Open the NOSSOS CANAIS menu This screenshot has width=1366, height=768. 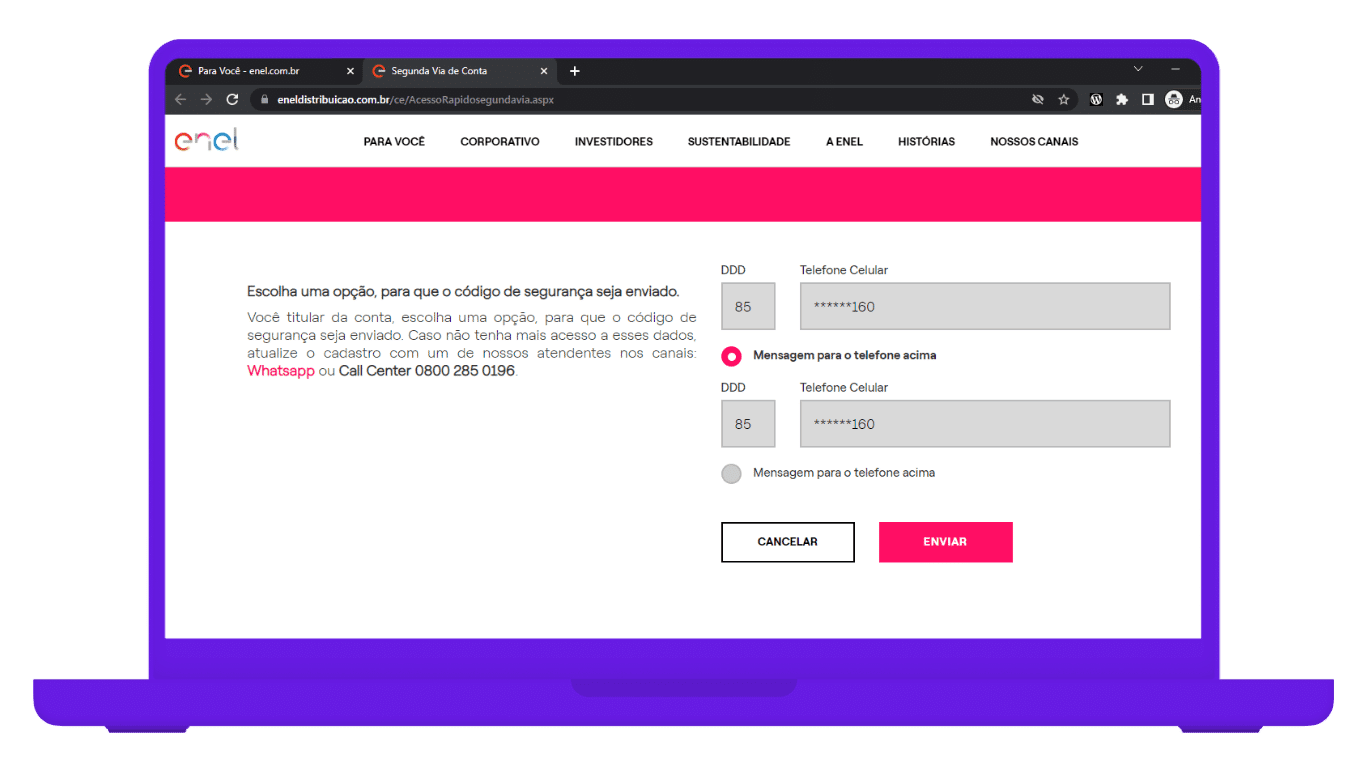1034,142
